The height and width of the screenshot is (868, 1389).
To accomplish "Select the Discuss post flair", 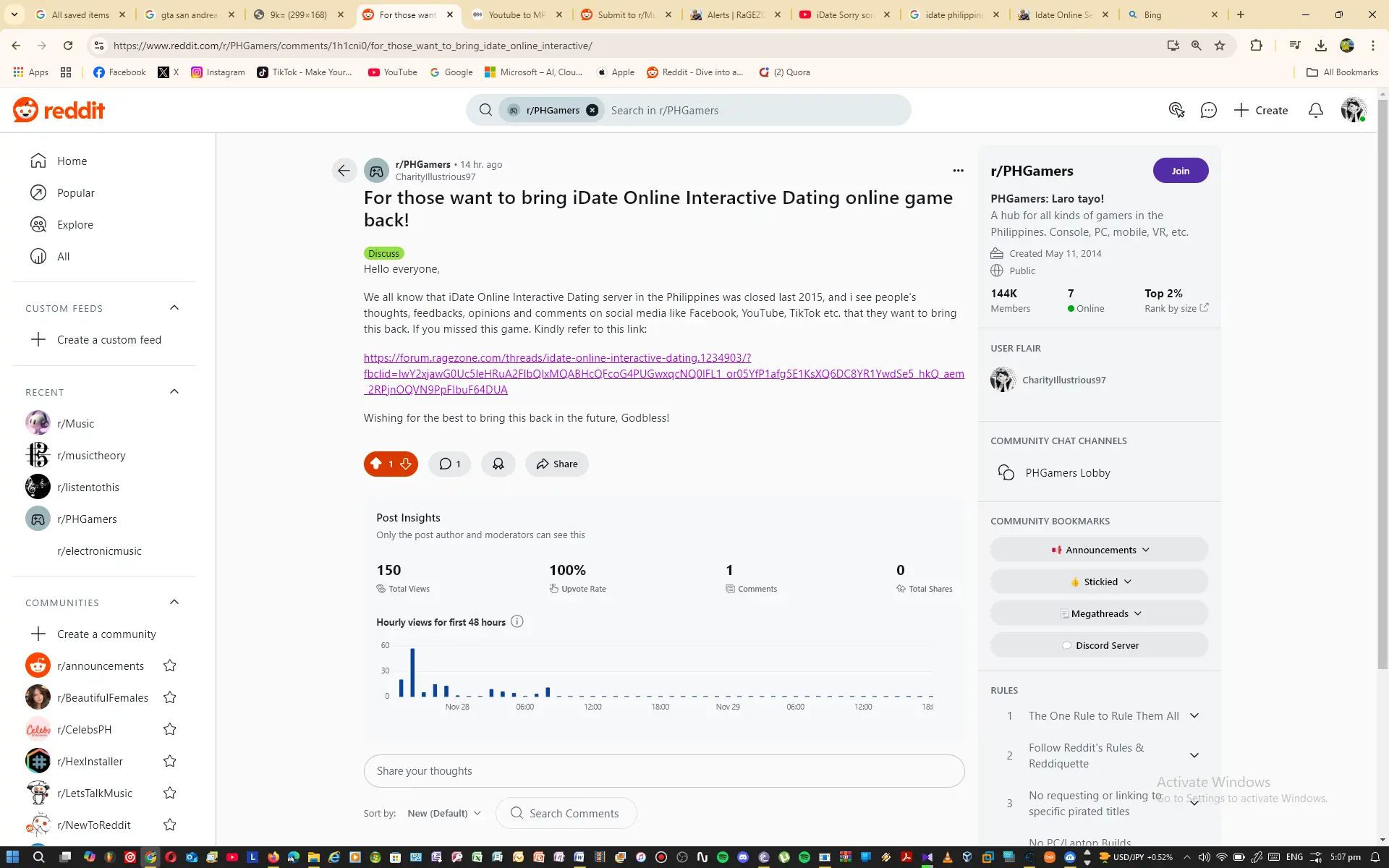I will 383,253.
